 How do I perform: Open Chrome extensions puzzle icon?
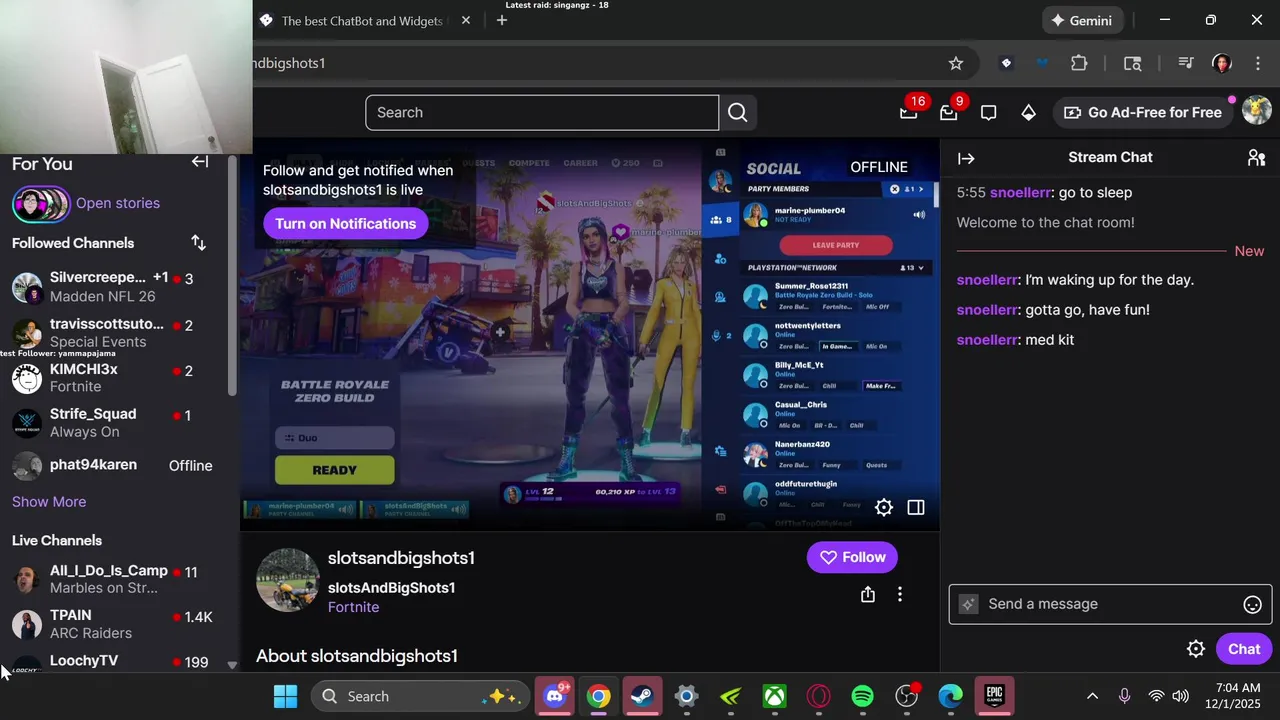click(x=1079, y=63)
